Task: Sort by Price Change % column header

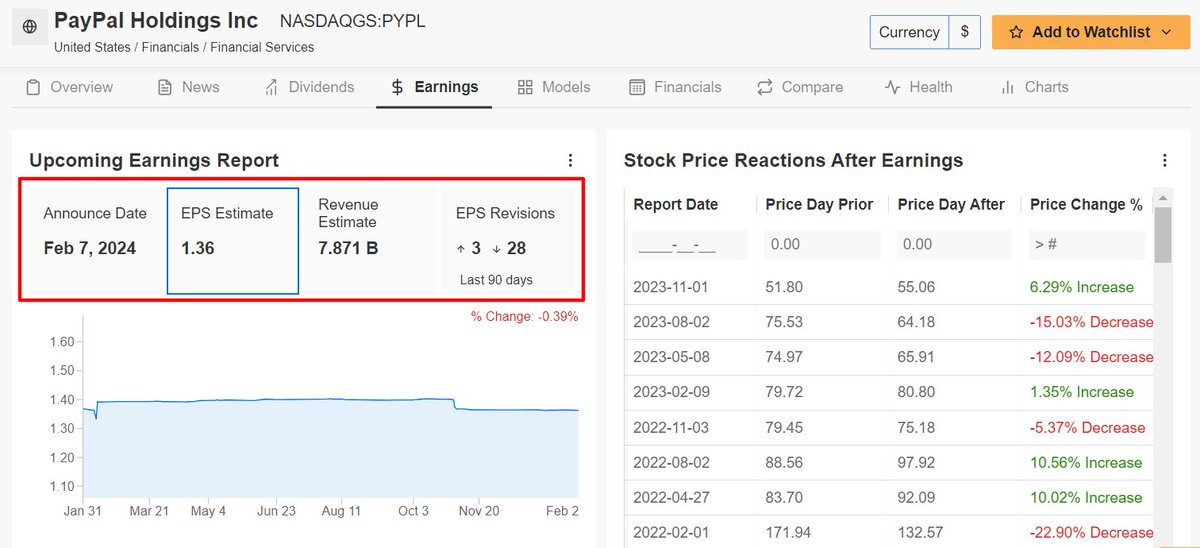Action: point(1086,204)
